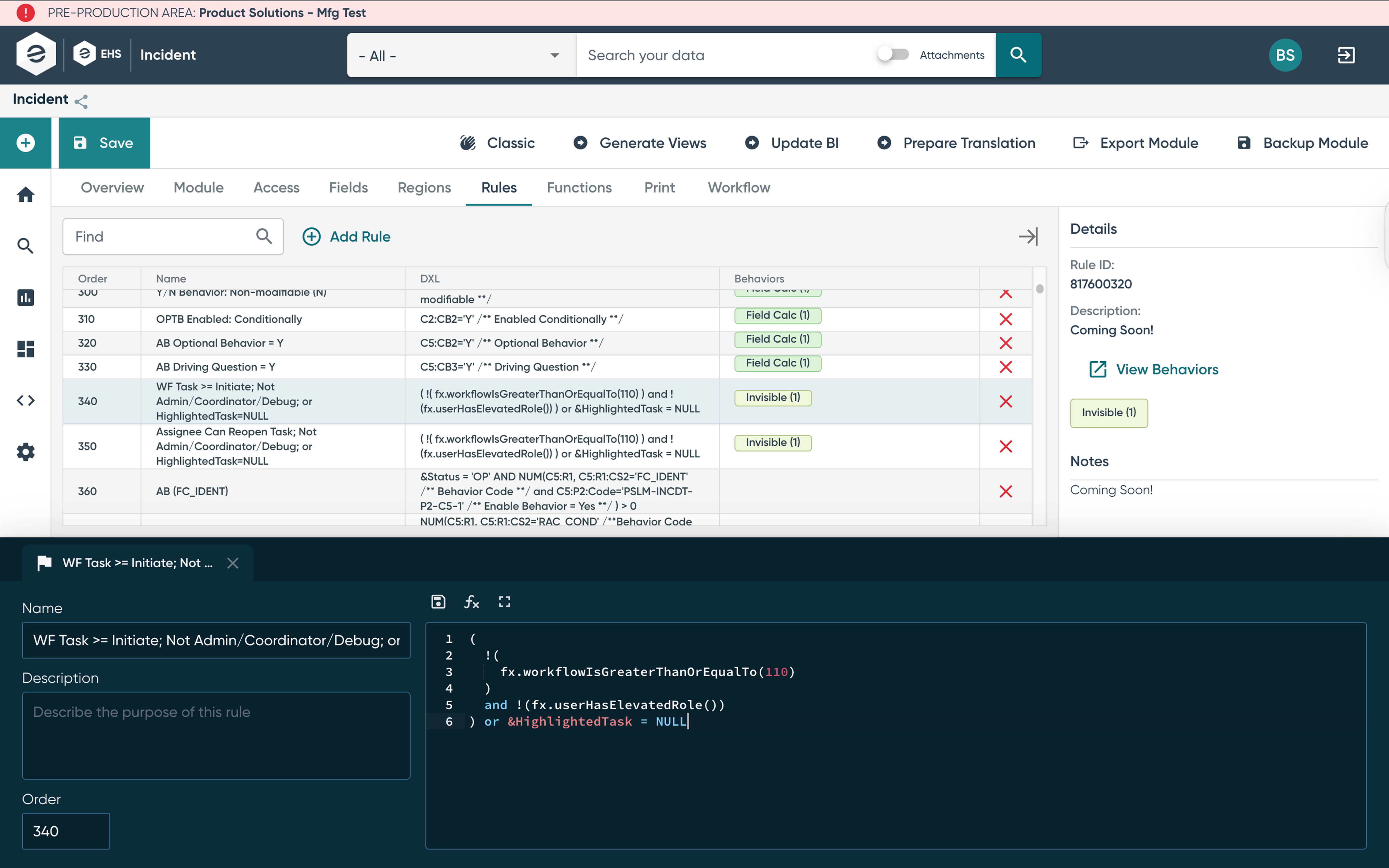Toggle the Attachments search switch
Viewport: 1389px width, 868px height.
893,54
